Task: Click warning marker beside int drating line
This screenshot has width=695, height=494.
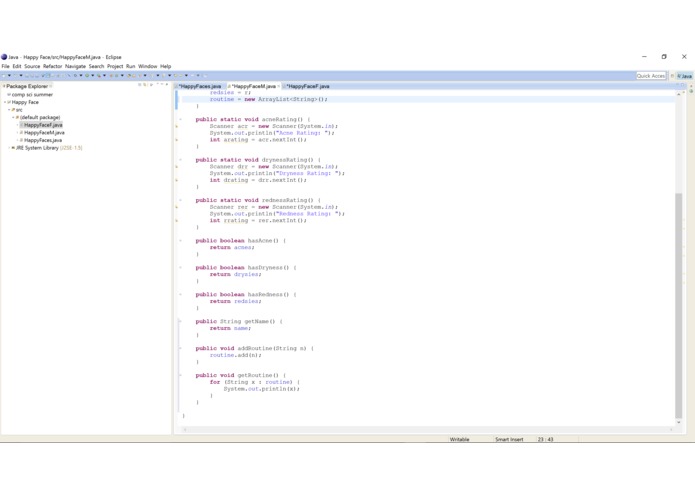Action: 177,180
